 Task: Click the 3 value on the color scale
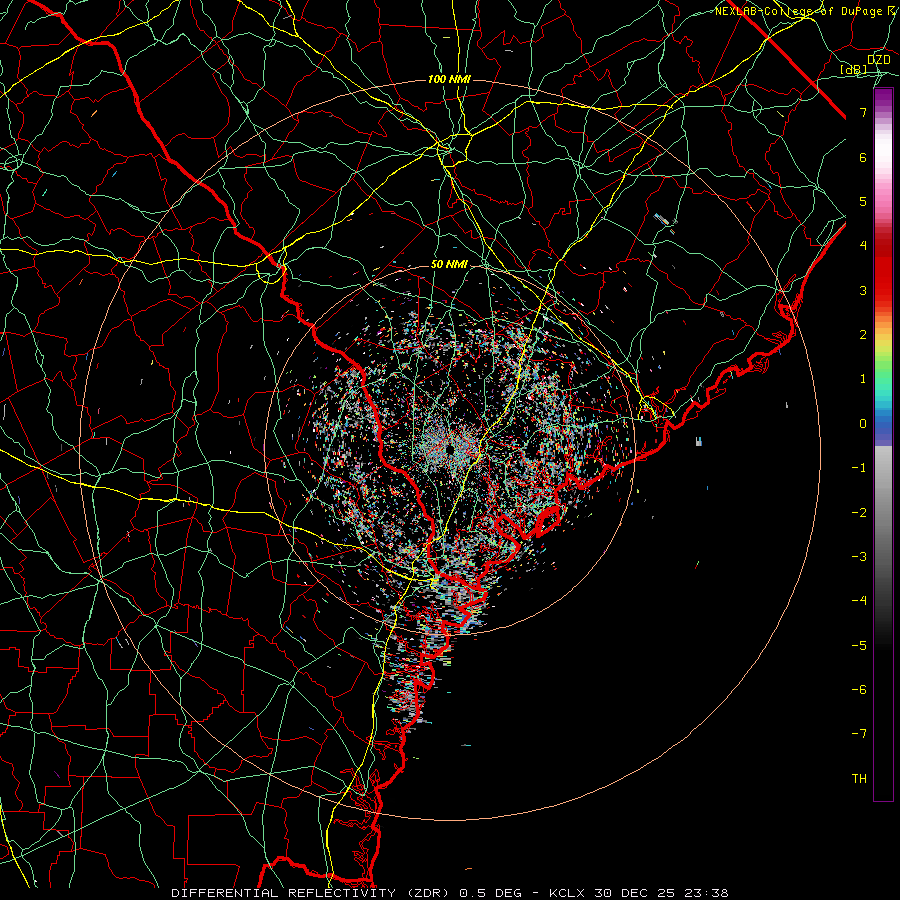point(863,290)
